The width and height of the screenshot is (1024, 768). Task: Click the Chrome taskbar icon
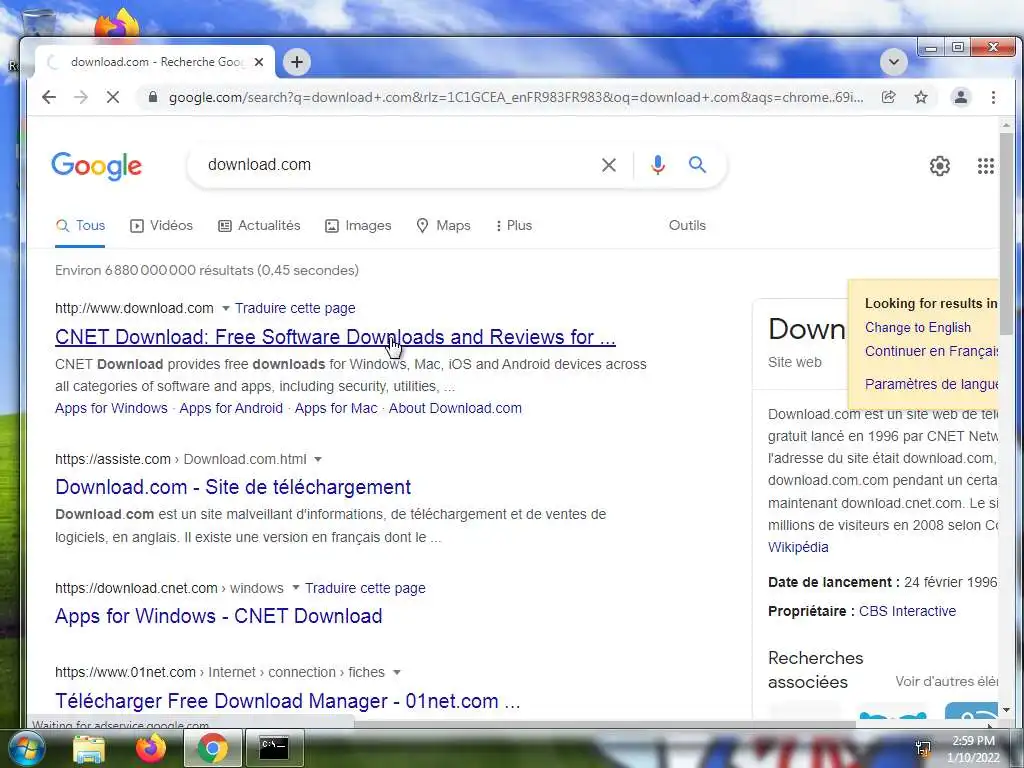[212, 748]
